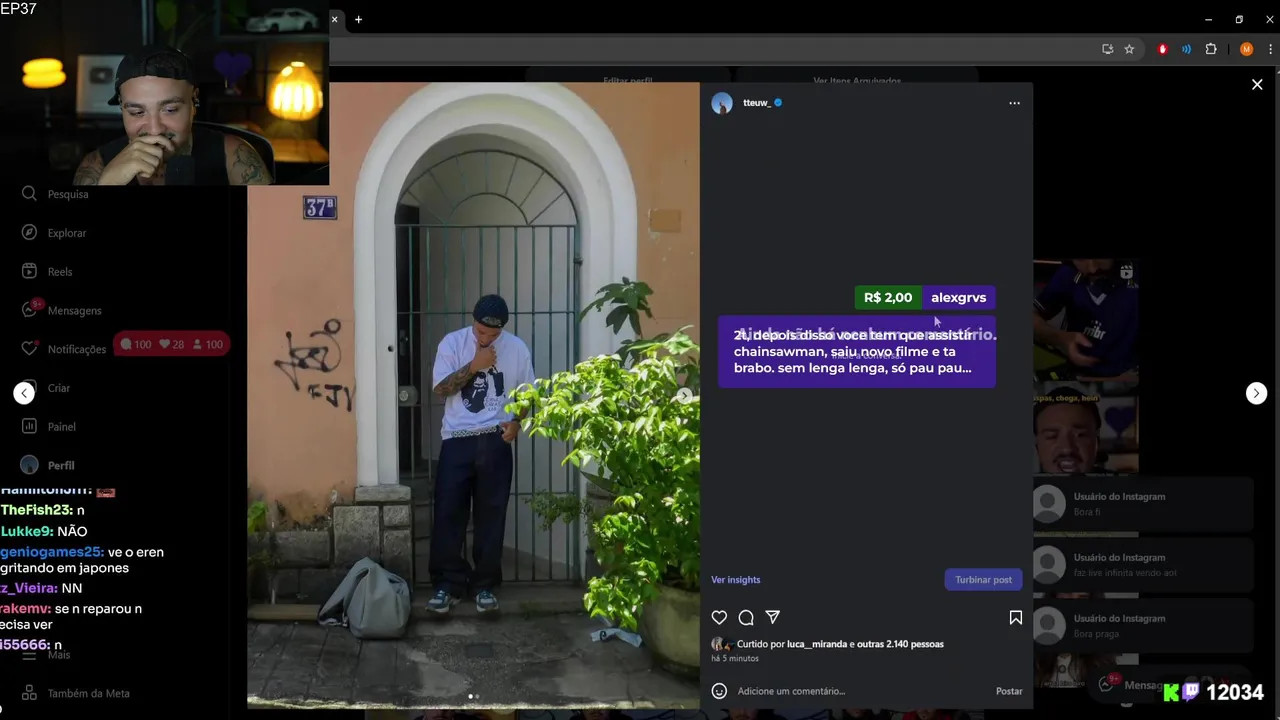Go to next post arrow
Screen dimensions: 1280x720
pyautogui.click(x=1256, y=393)
